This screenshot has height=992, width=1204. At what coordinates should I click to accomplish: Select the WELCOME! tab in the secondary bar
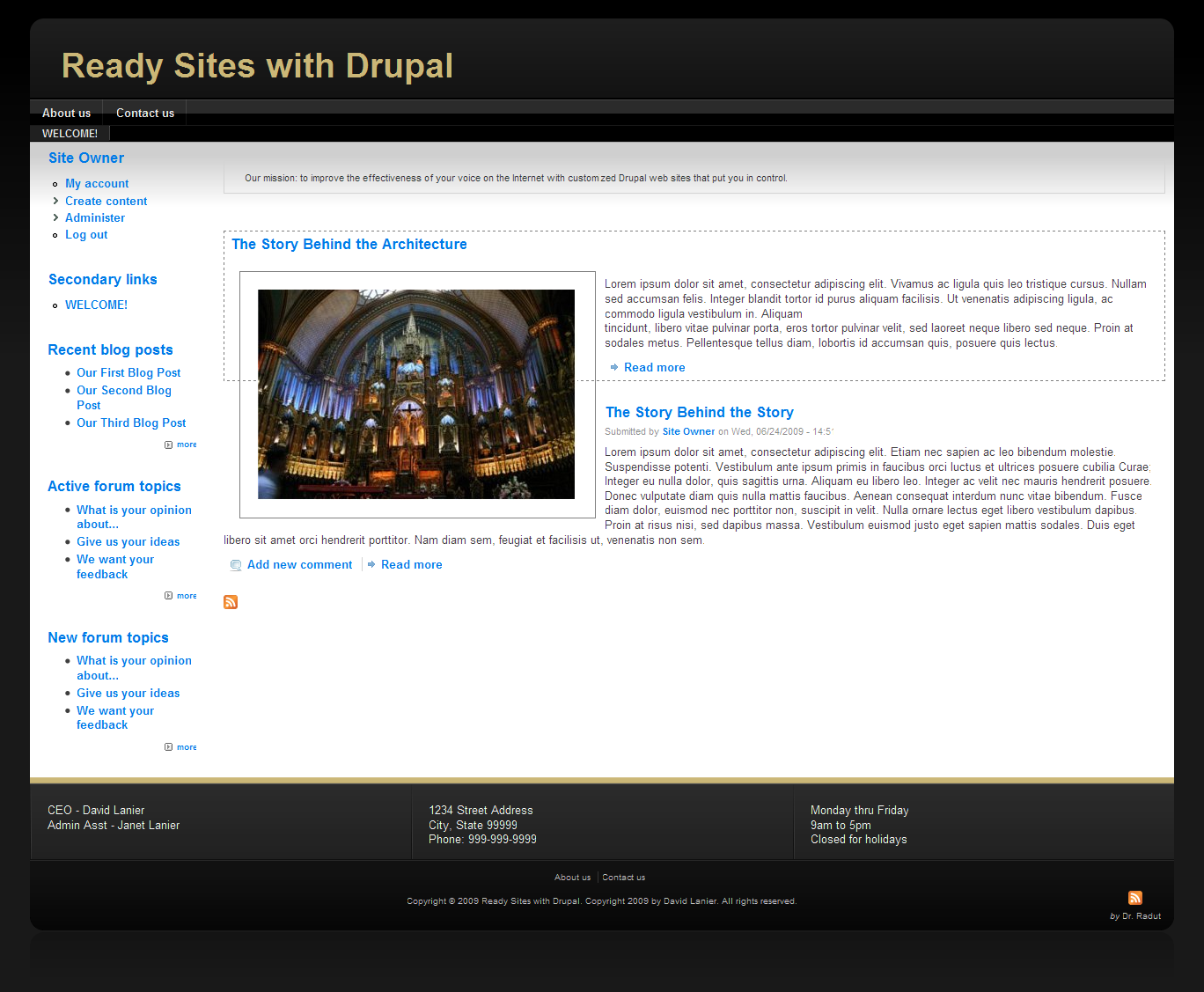coord(70,134)
